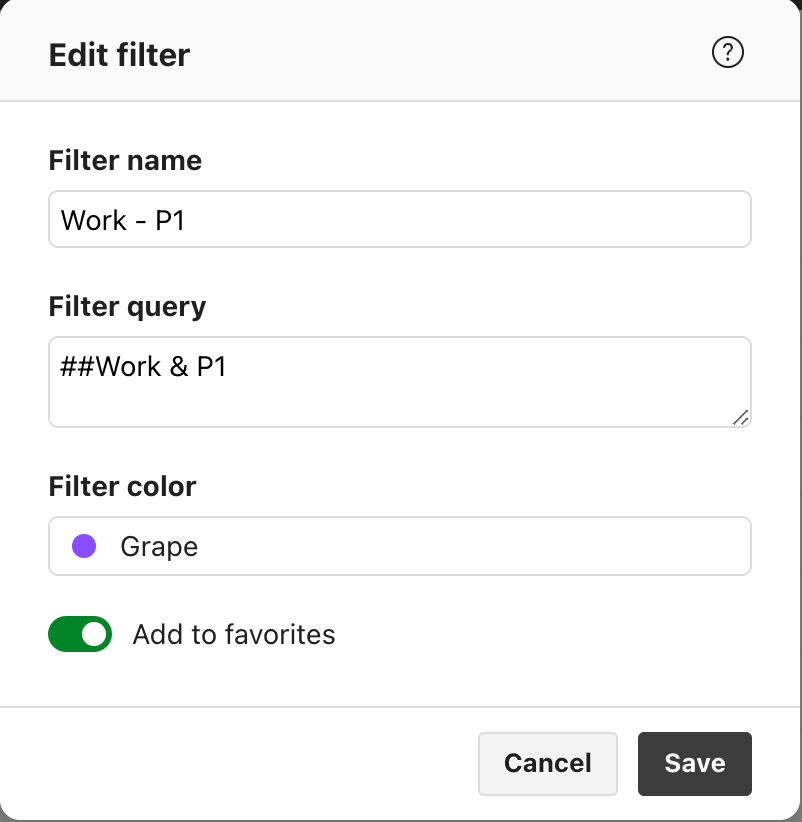Click the Filter color heading label
The image size is (802, 822).
(122, 486)
